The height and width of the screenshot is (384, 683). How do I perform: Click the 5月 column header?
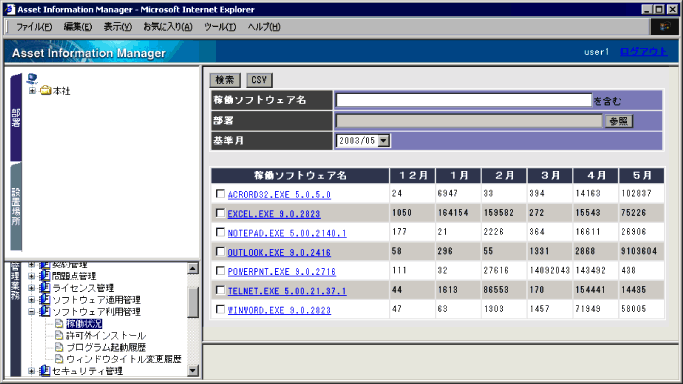(642, 175)
